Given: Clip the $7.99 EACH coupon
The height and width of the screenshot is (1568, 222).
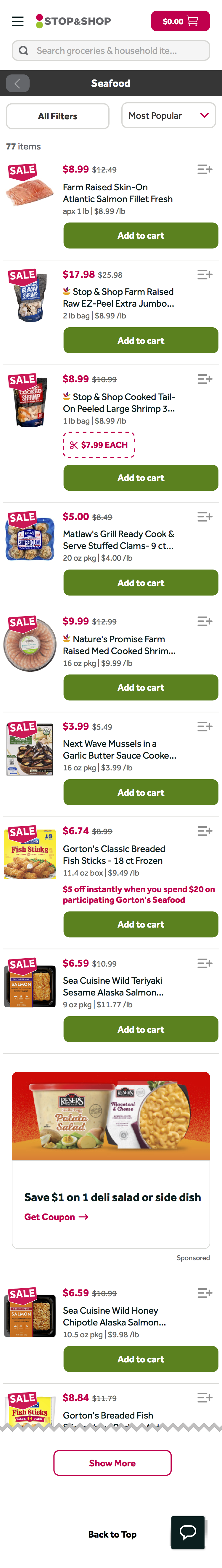Looking at the screenshot, I should pyautogui.click(x=99, y=445).
